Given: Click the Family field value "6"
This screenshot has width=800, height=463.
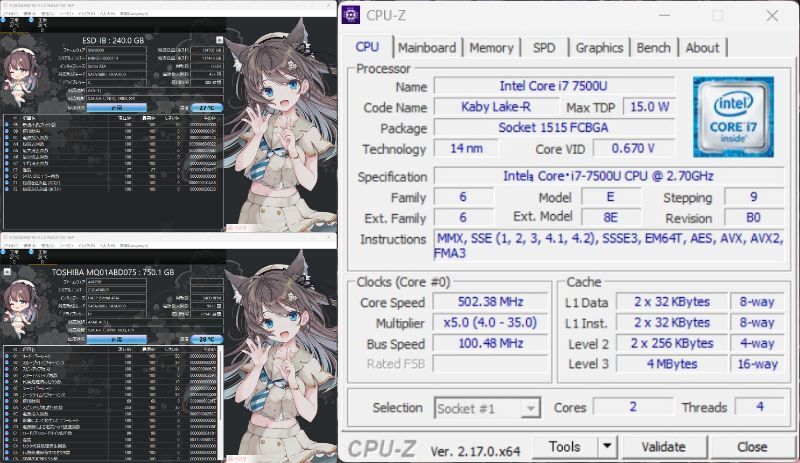Looking at the screenshot, I should 463,197.
